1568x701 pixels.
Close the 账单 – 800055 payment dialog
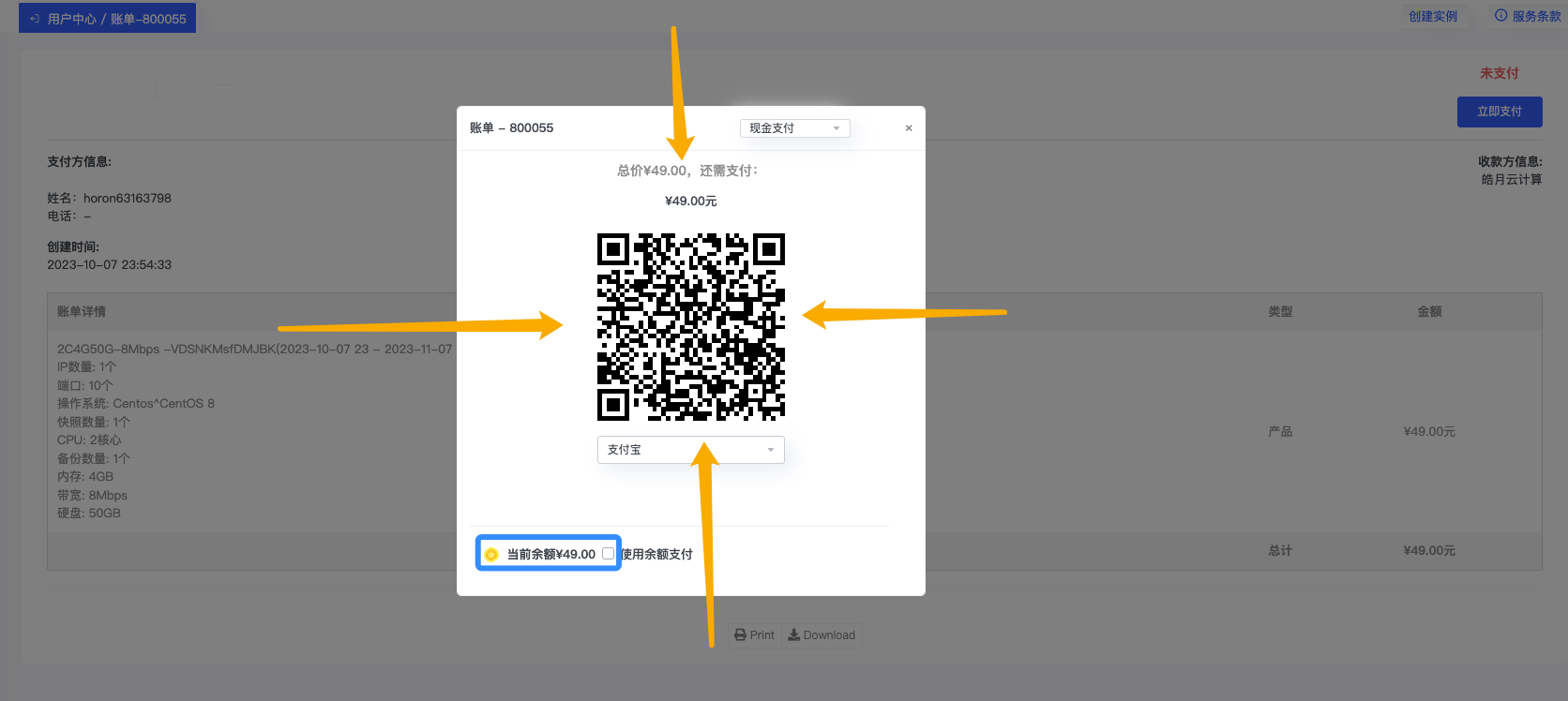click(x=908, y=128)
